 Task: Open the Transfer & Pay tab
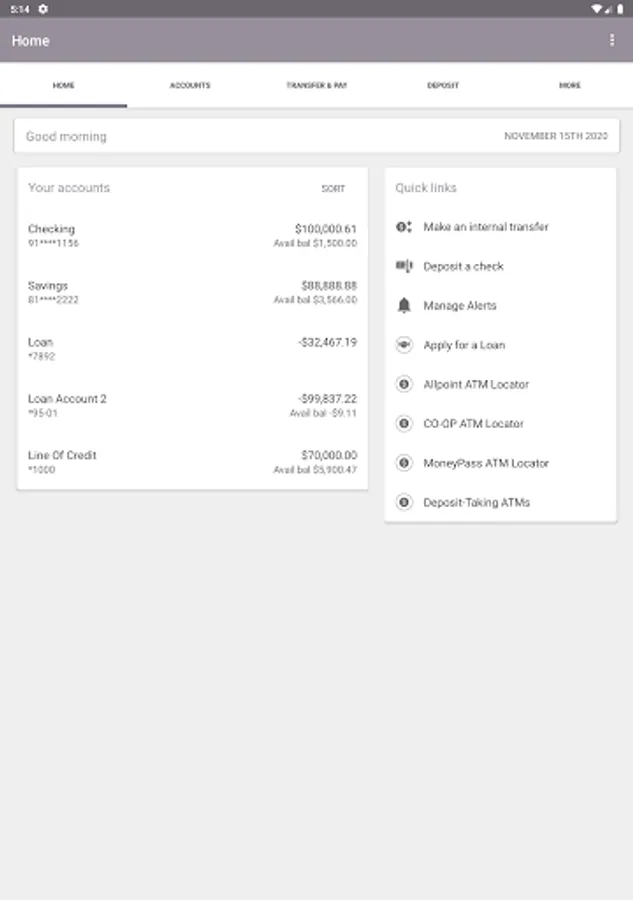(x=316, y=86)
